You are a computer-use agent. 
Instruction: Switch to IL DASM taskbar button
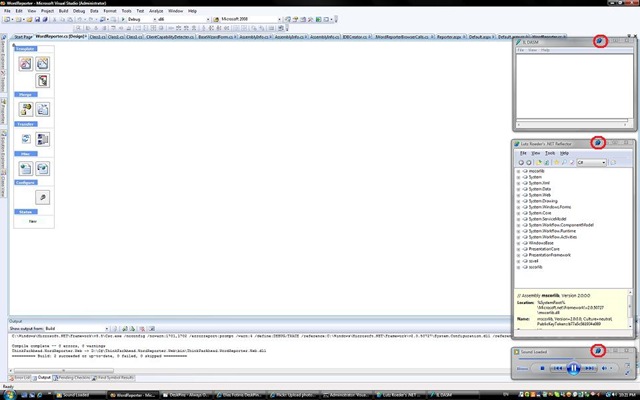pos(452,395)
